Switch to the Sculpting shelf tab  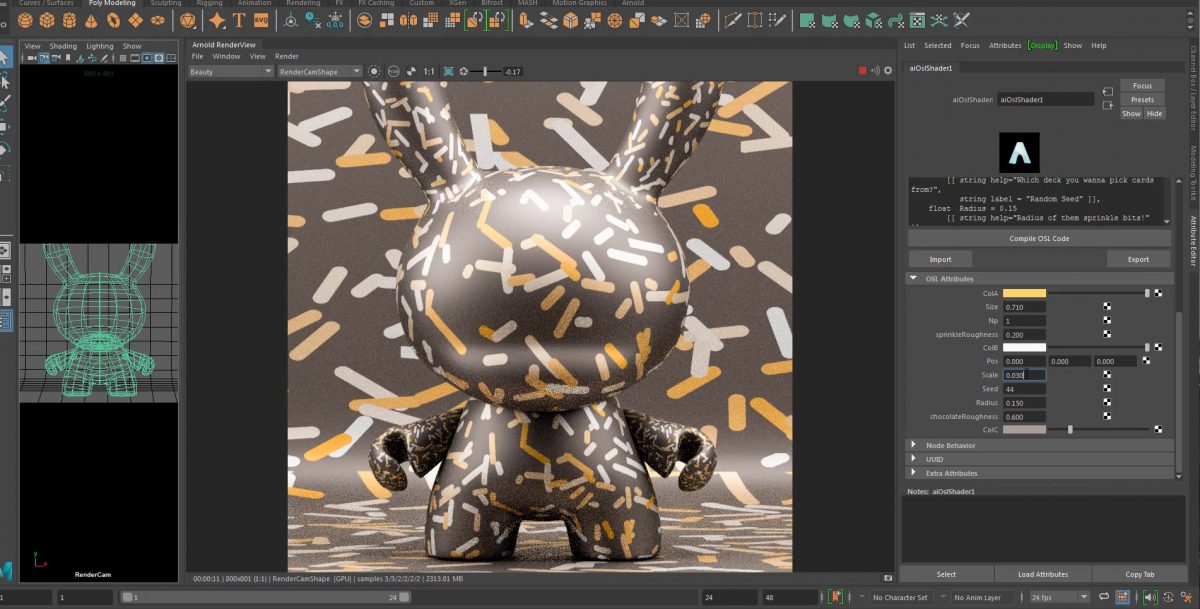(x=166, y=3)
